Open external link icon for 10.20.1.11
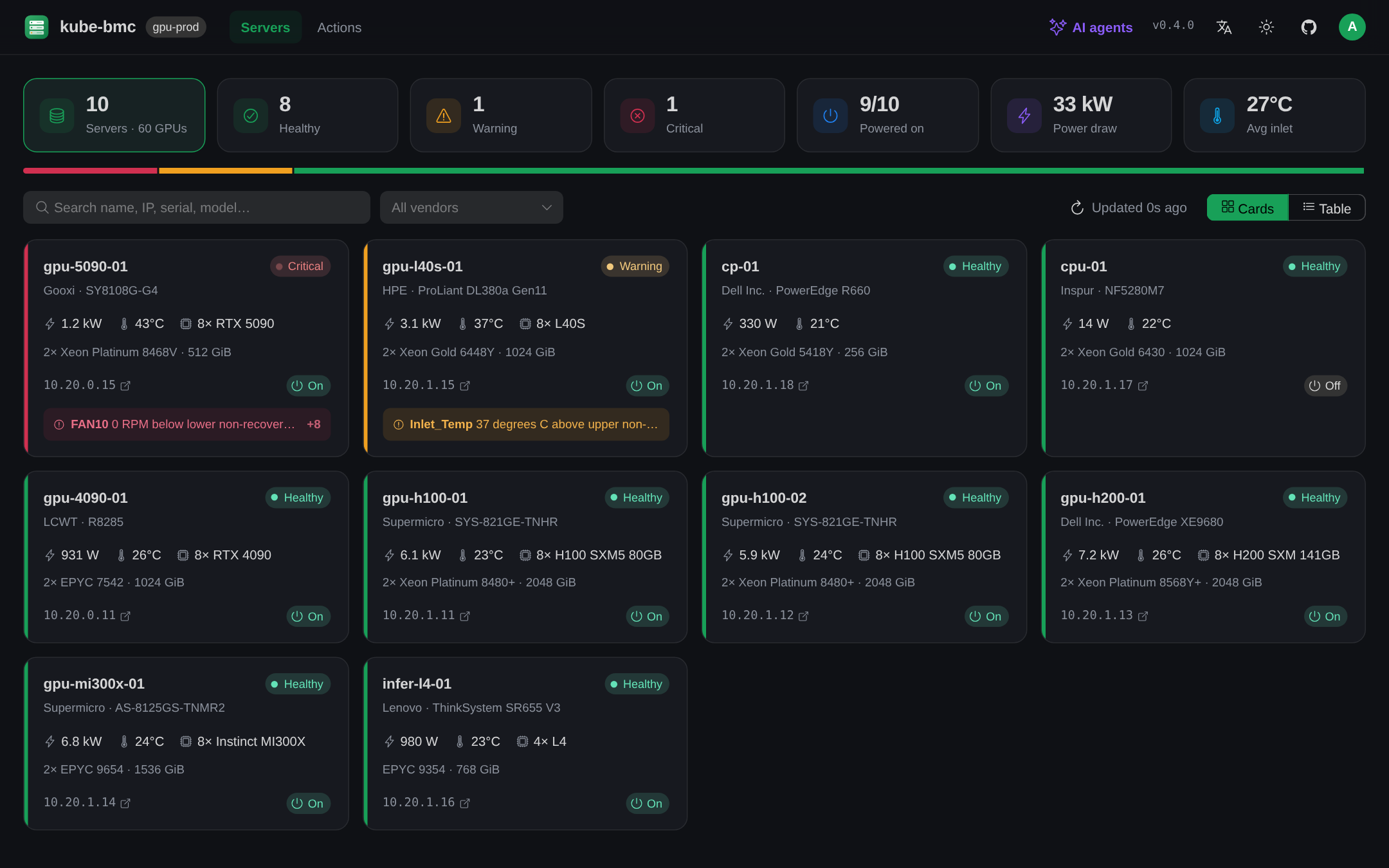 point(465,616)
